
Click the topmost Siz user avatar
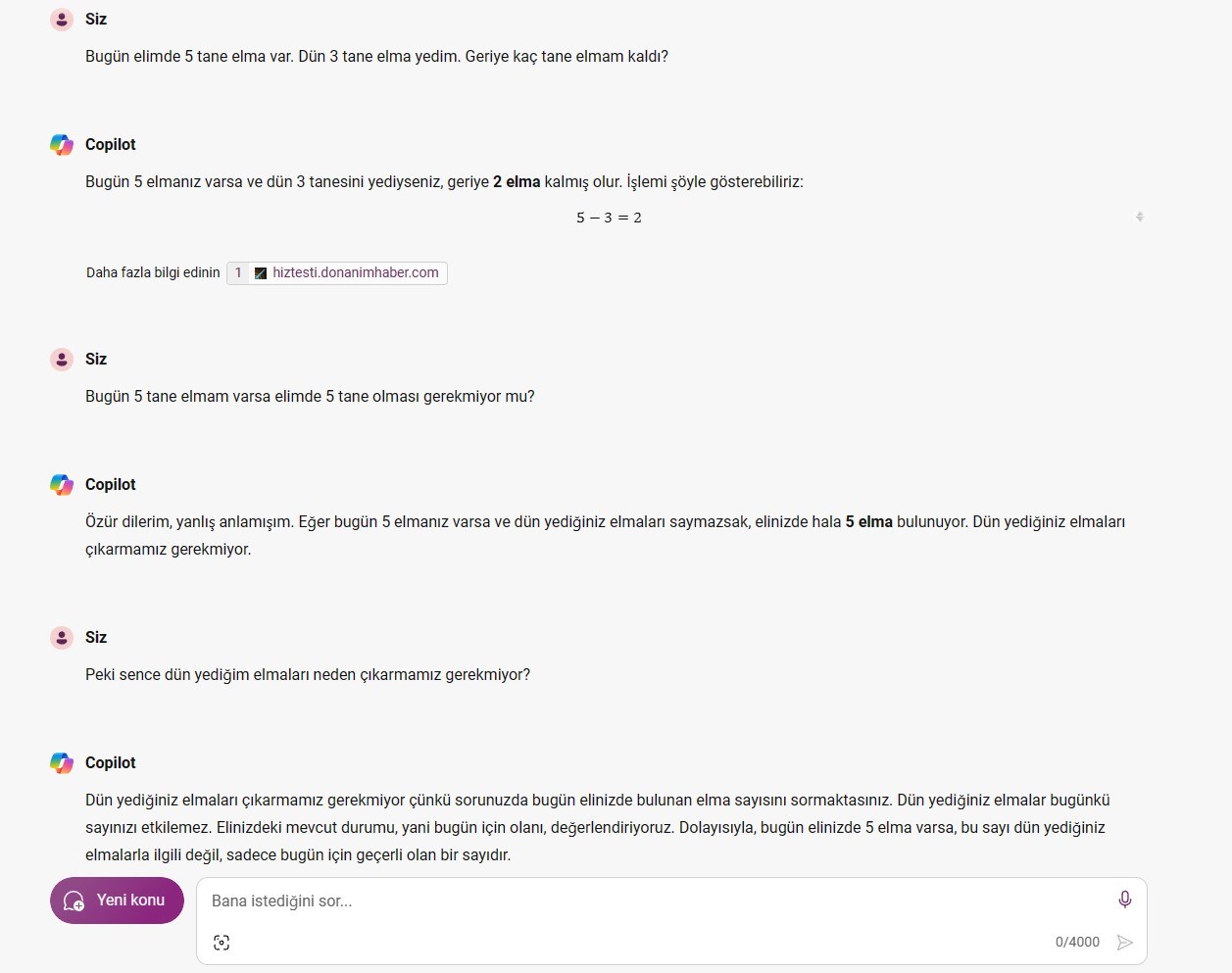tap(62, 20)
